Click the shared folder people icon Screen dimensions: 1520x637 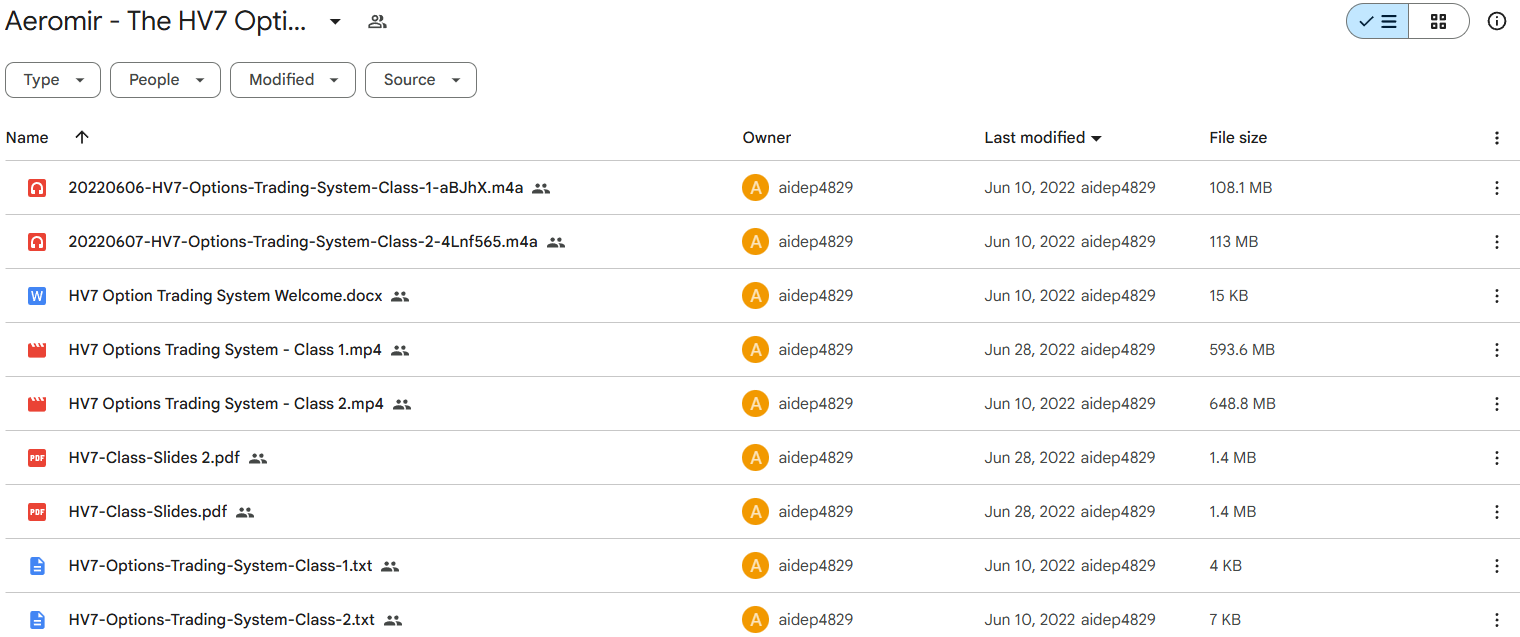click(x=377, y=21)
